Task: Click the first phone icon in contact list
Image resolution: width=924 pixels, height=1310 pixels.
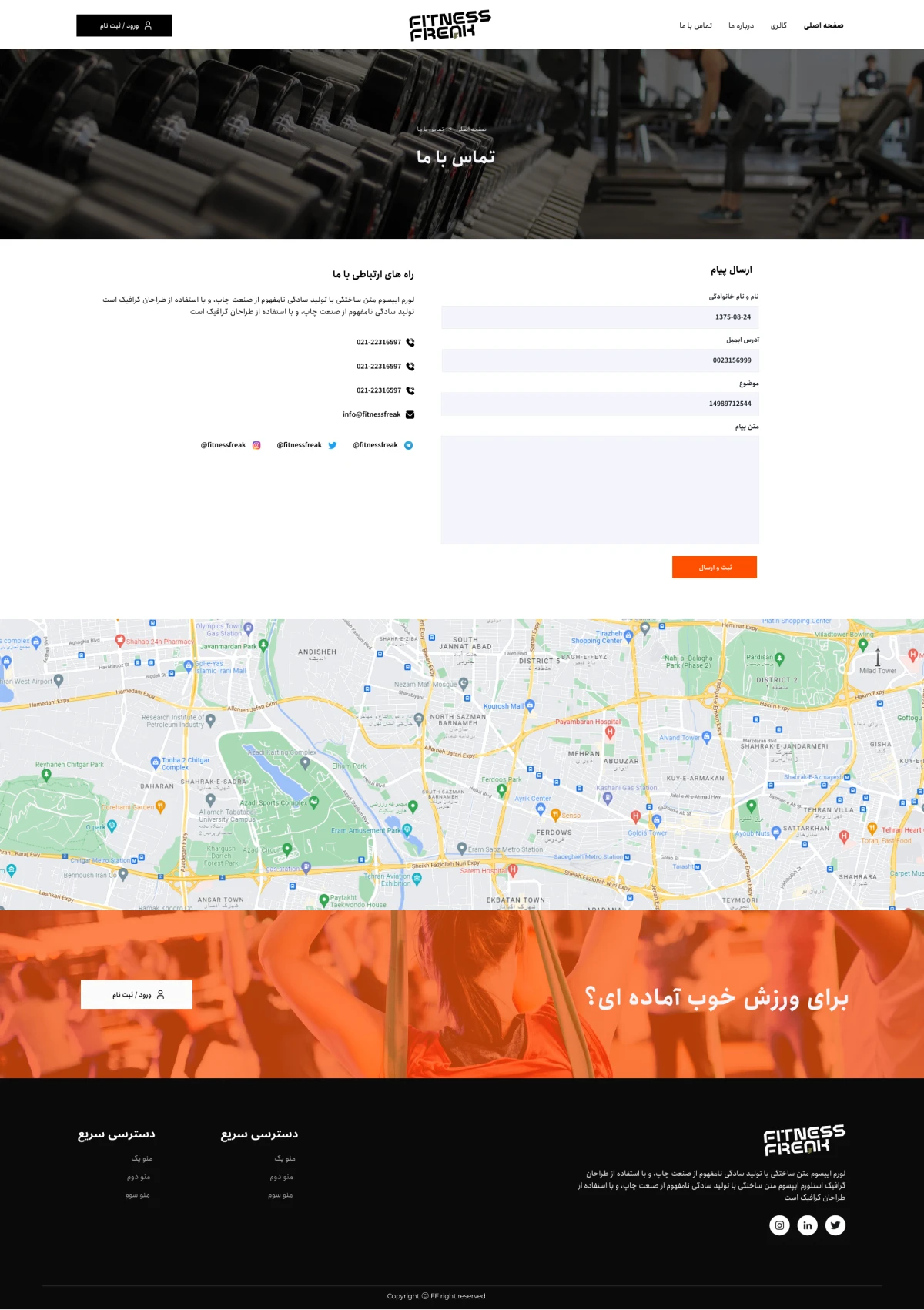Action: click(x=410, y=342)
